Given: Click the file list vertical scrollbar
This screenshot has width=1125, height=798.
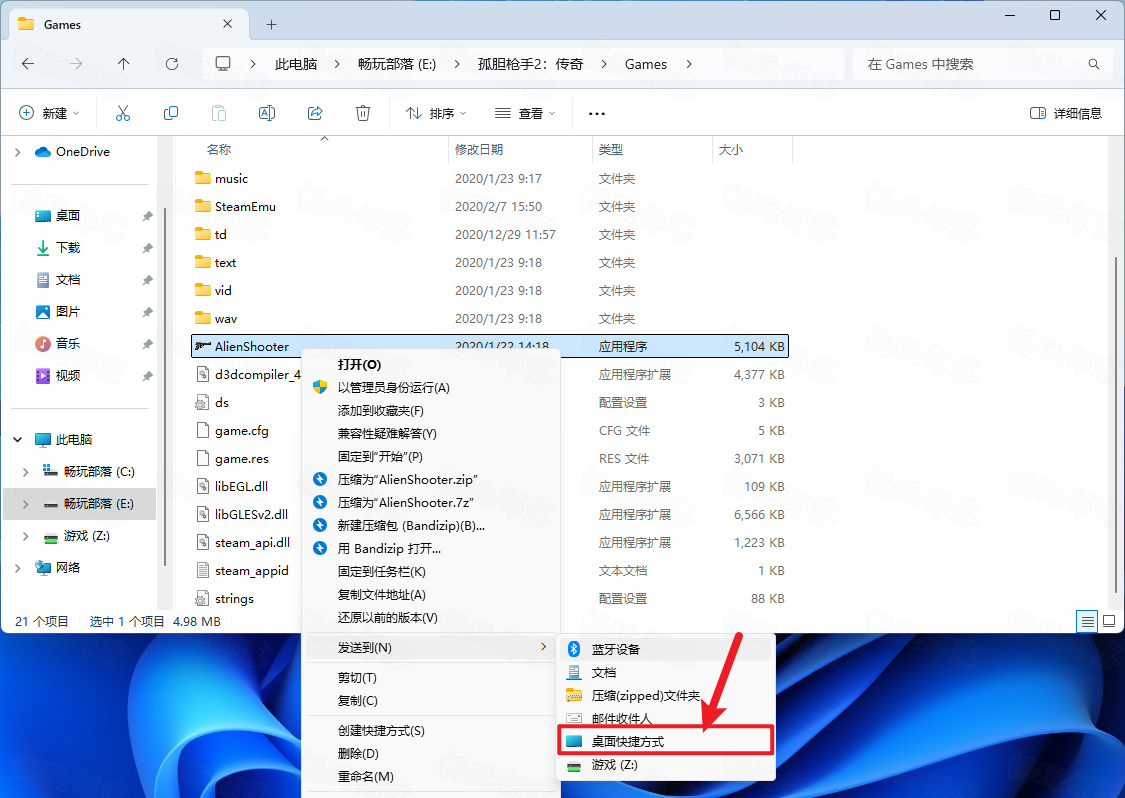Looking at the screenshot, I should pos(1116,423).
